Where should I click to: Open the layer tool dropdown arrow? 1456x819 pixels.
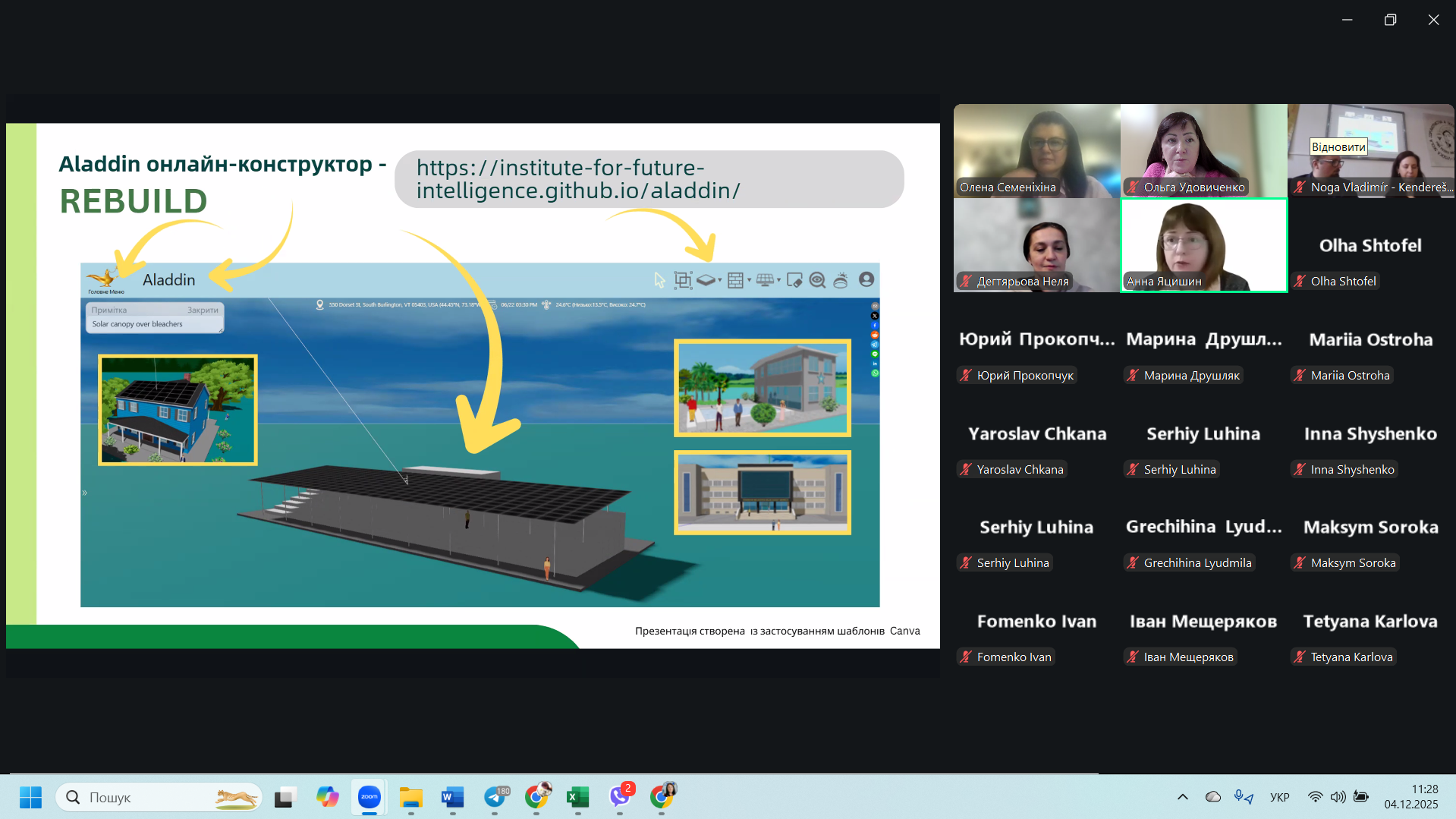(x=720, y=280)
